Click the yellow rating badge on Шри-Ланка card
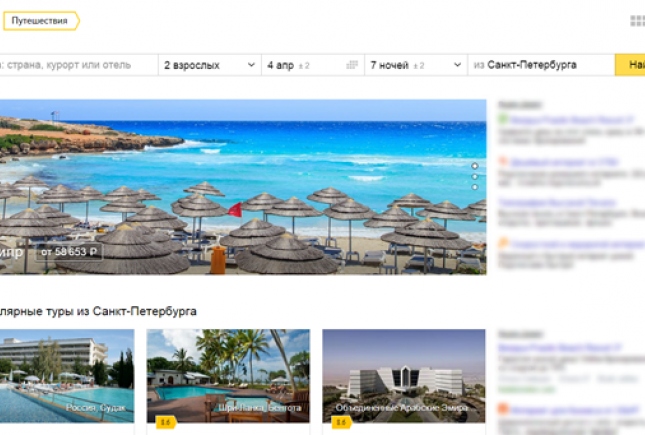This screenshot has height=435, width=645. click(x=166, y=422)
